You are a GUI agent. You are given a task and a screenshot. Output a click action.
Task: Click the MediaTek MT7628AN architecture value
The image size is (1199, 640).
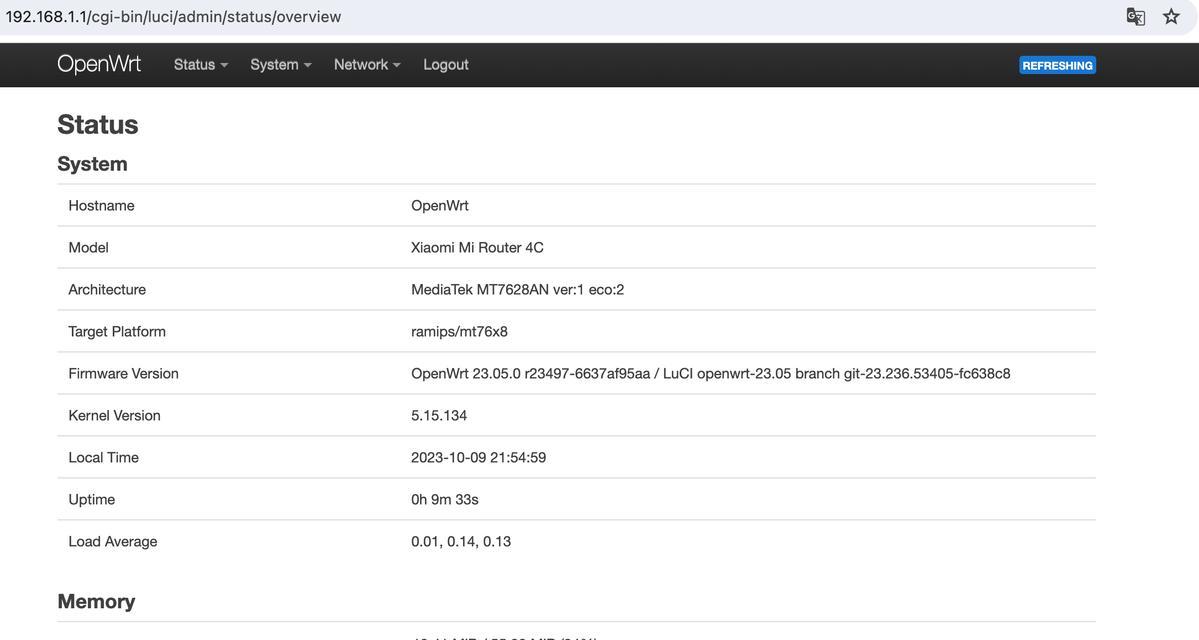[x=518, y=290]
